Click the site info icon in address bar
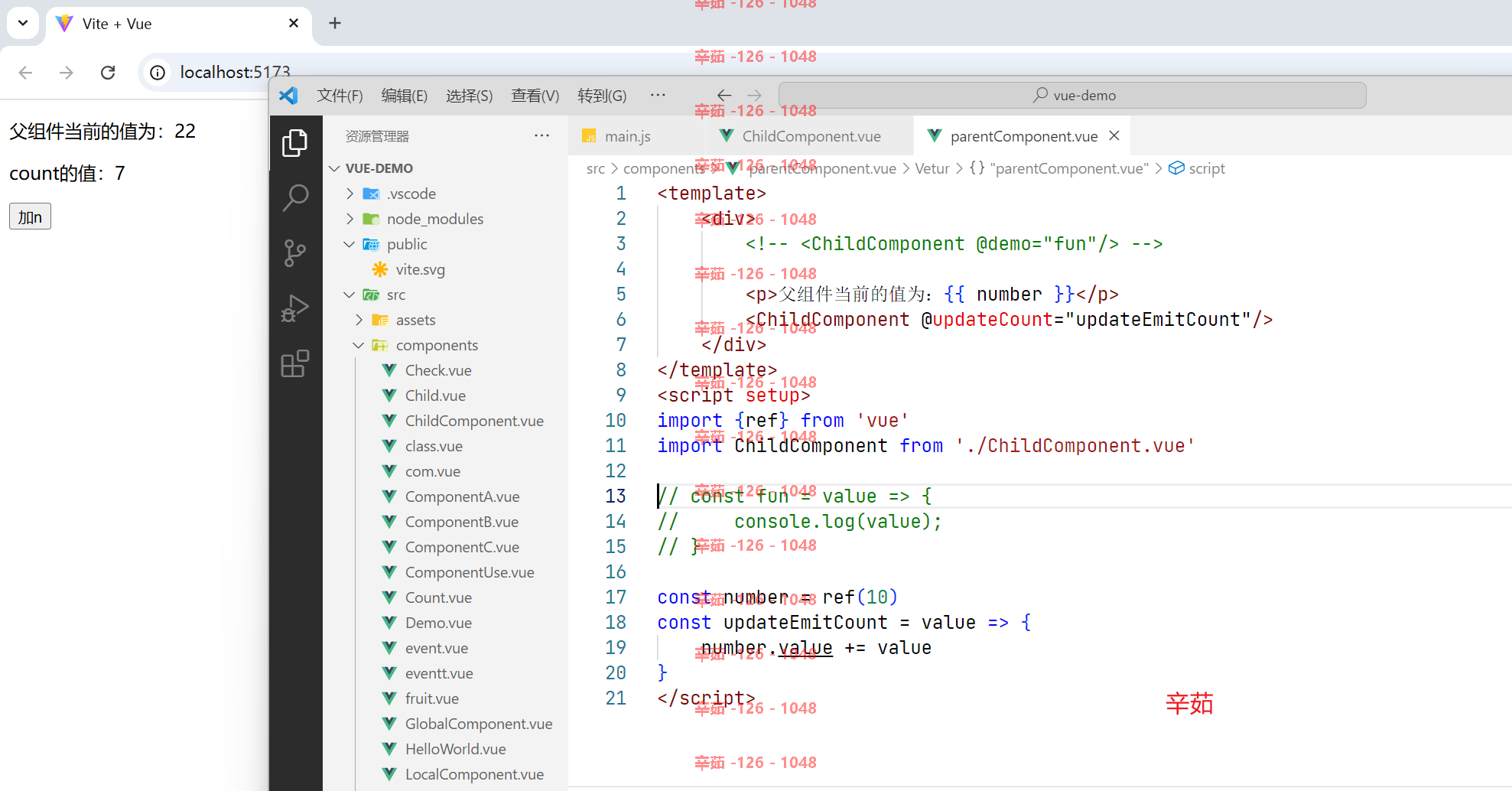 point(158,72)
